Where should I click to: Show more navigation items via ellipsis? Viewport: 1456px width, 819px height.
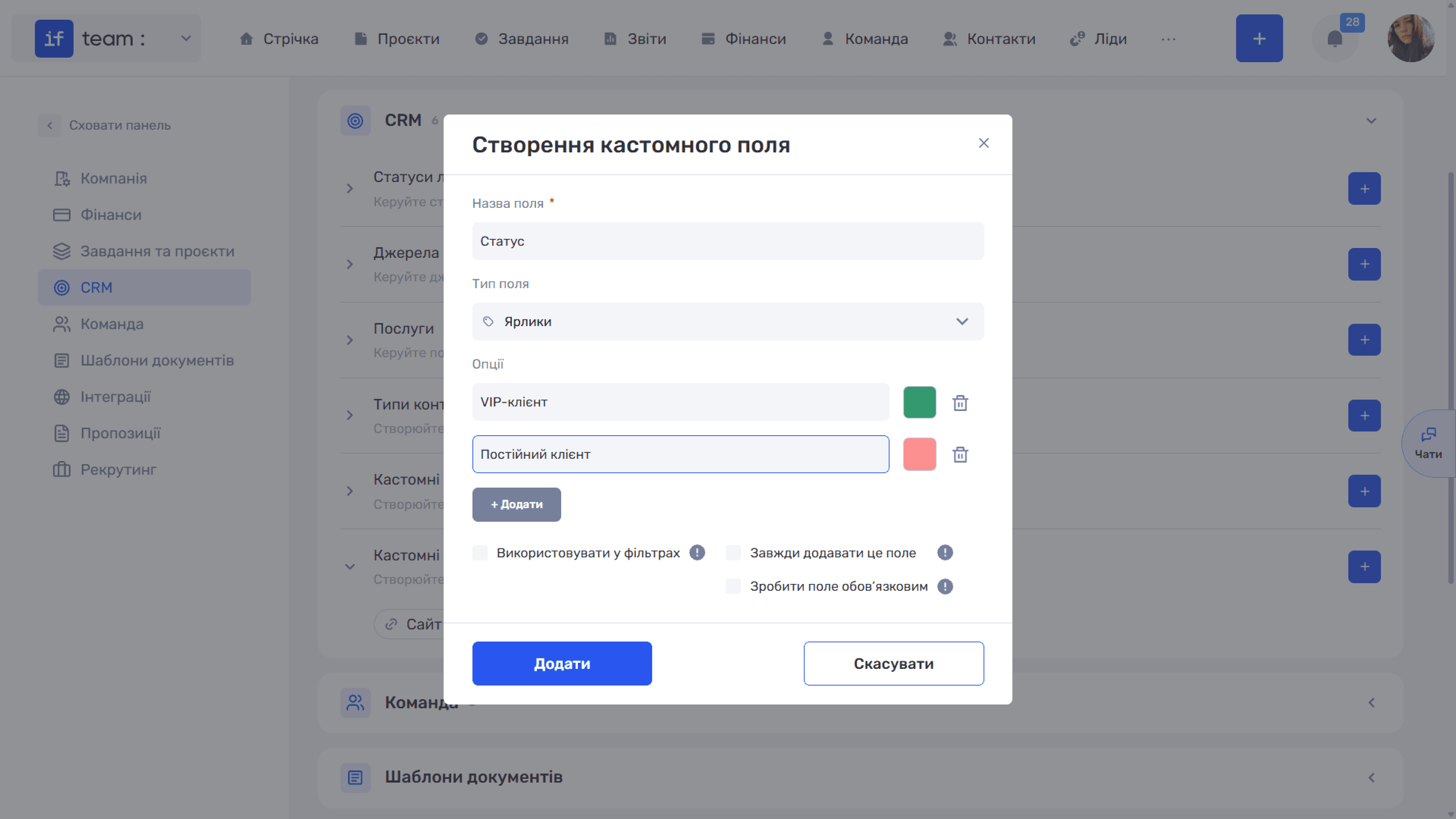1168,39
